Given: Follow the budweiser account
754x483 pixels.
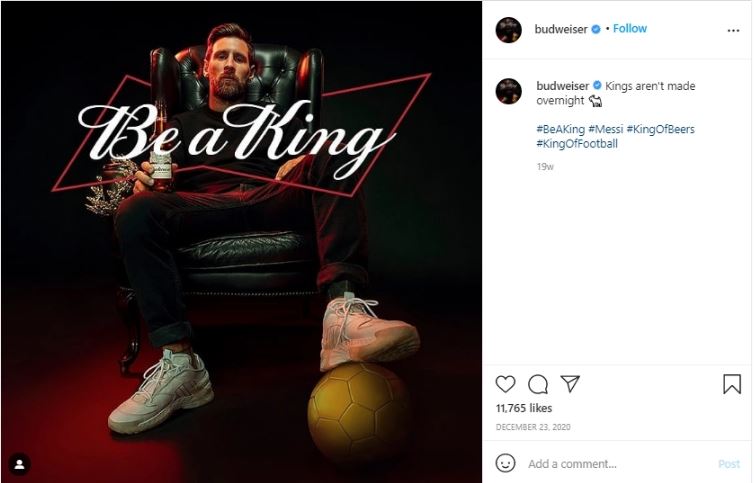Looking at the screenshot, I should coord(630,29).
